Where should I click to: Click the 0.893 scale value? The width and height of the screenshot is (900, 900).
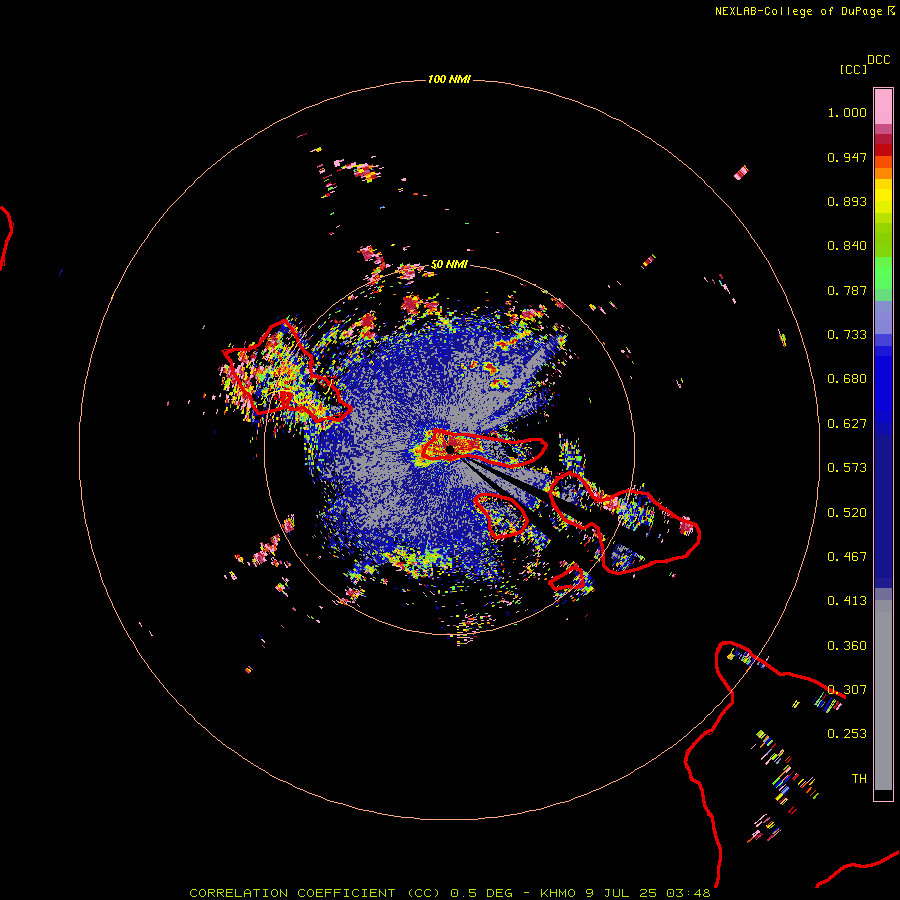pyautogui.click(x=847, y=201)
